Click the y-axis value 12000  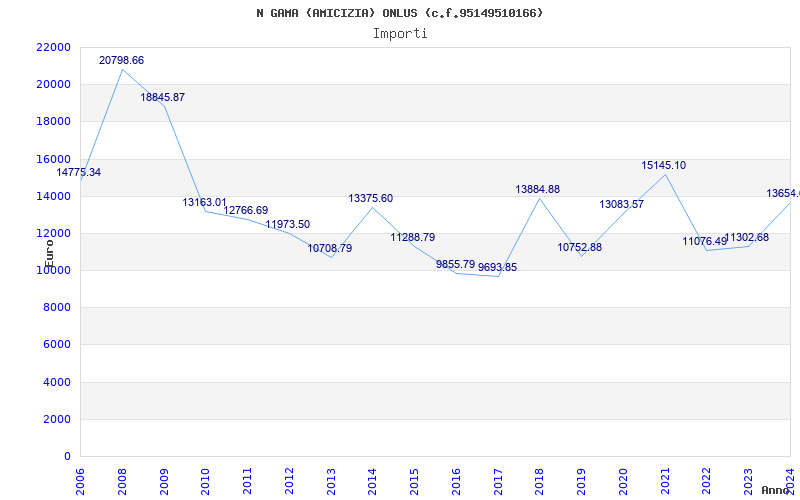tap(53, 234)
